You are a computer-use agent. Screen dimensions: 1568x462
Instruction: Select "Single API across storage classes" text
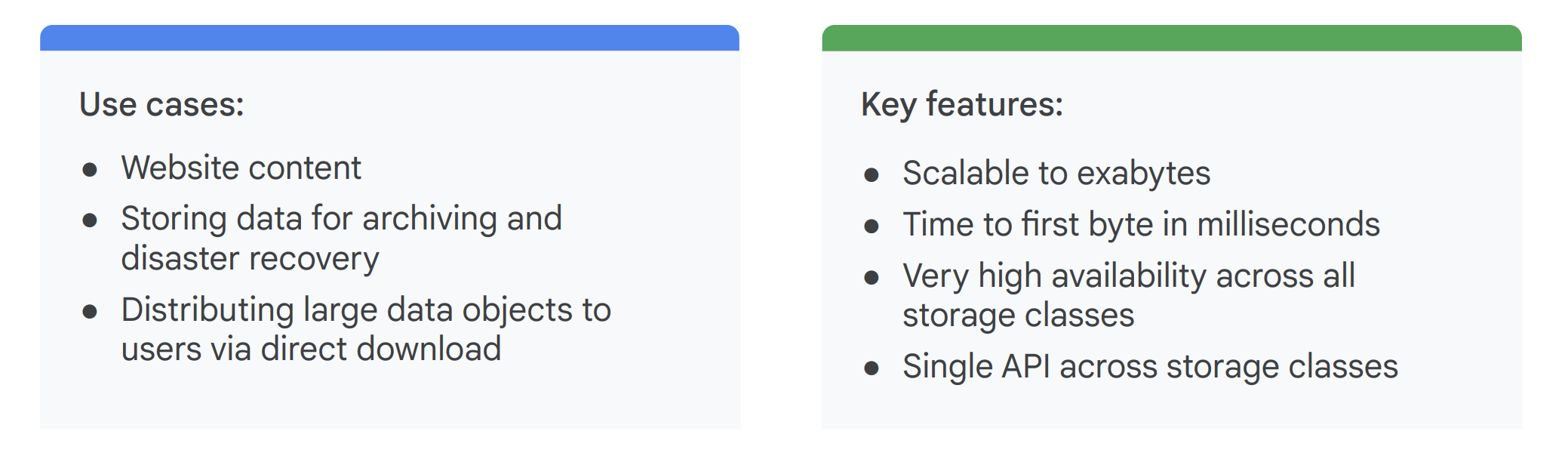click(1150, 366)
